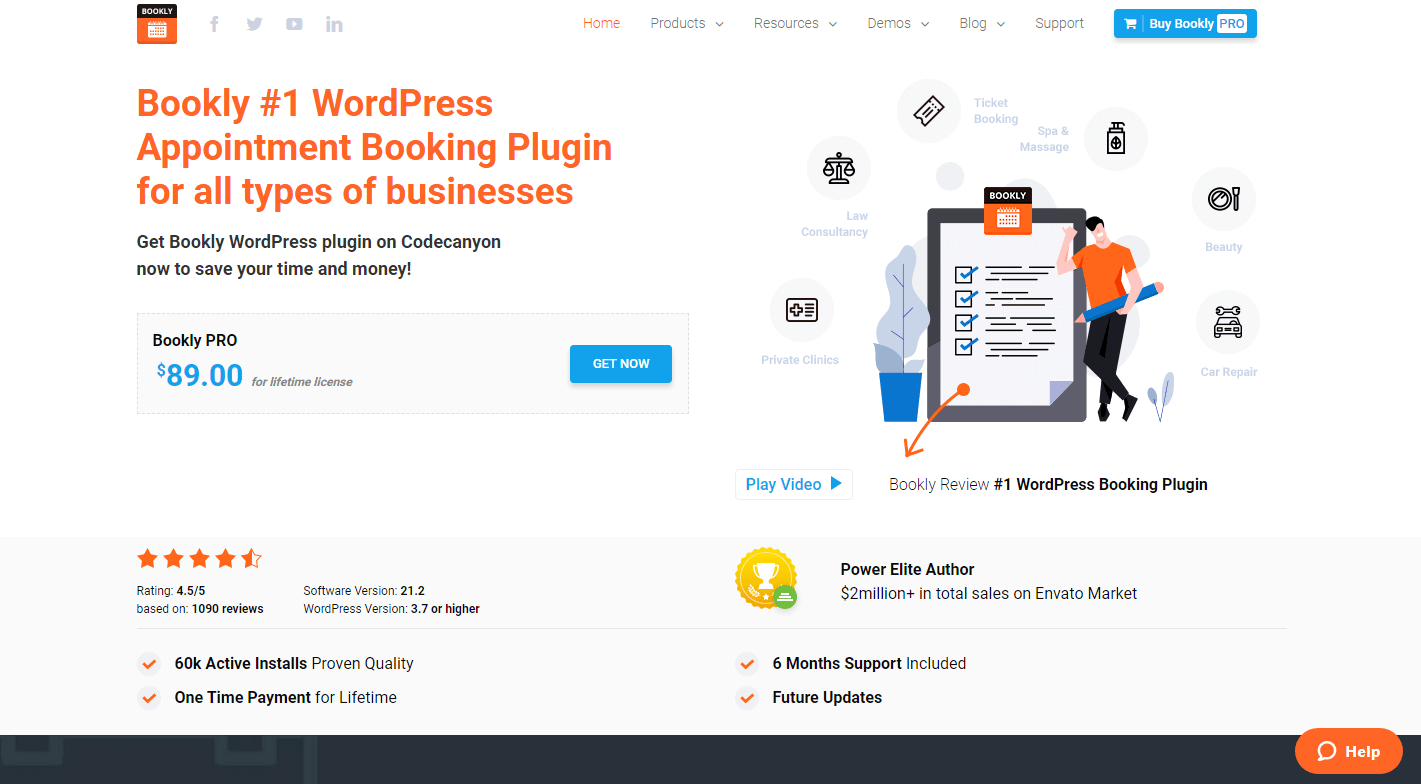Click the checkmark beside 60k Active Installs
This screenshot has height=784, width=1421.
tap(149, 663)
